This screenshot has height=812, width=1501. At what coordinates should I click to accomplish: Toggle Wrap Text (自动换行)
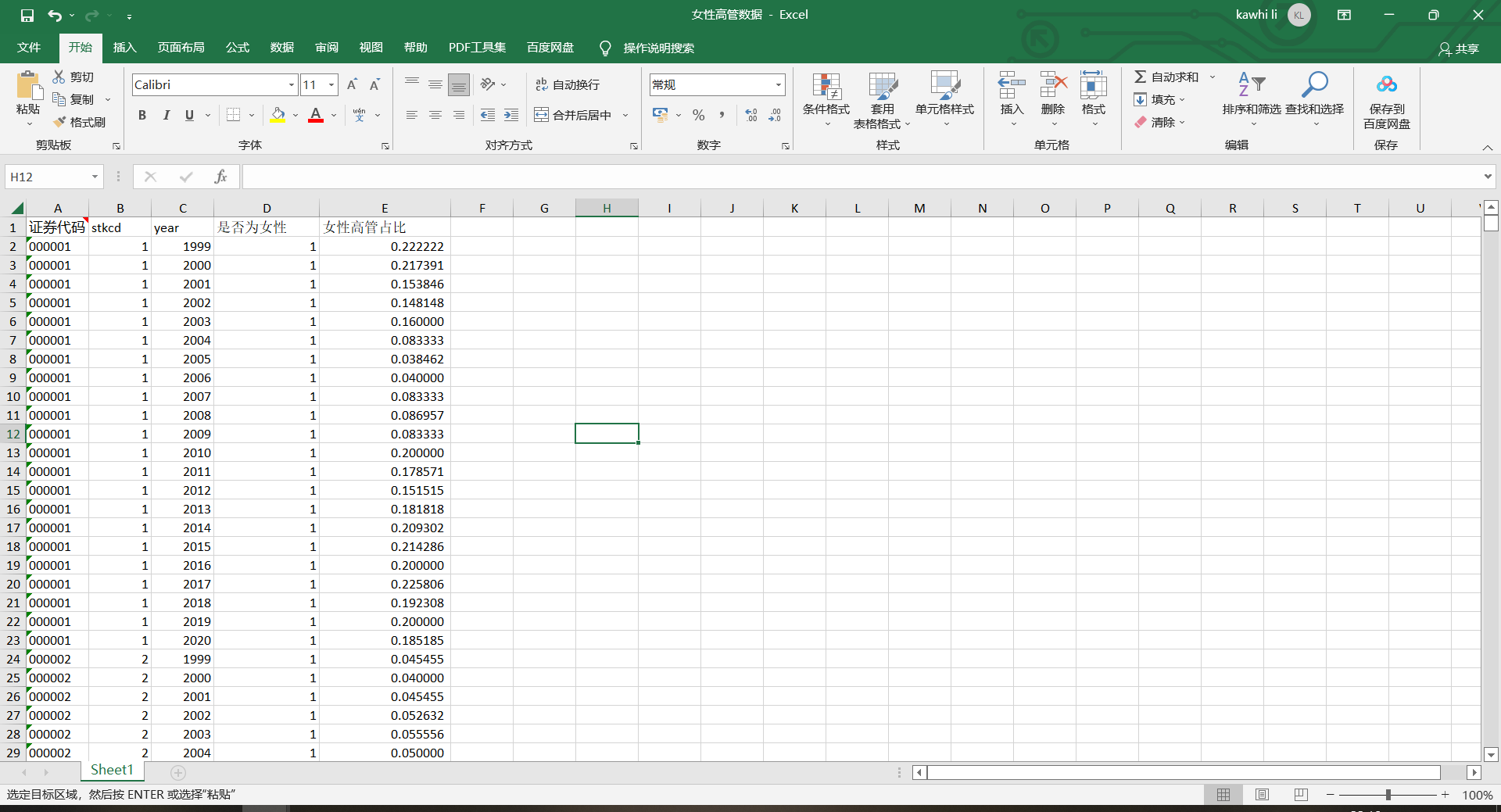[x=568, y=84]
